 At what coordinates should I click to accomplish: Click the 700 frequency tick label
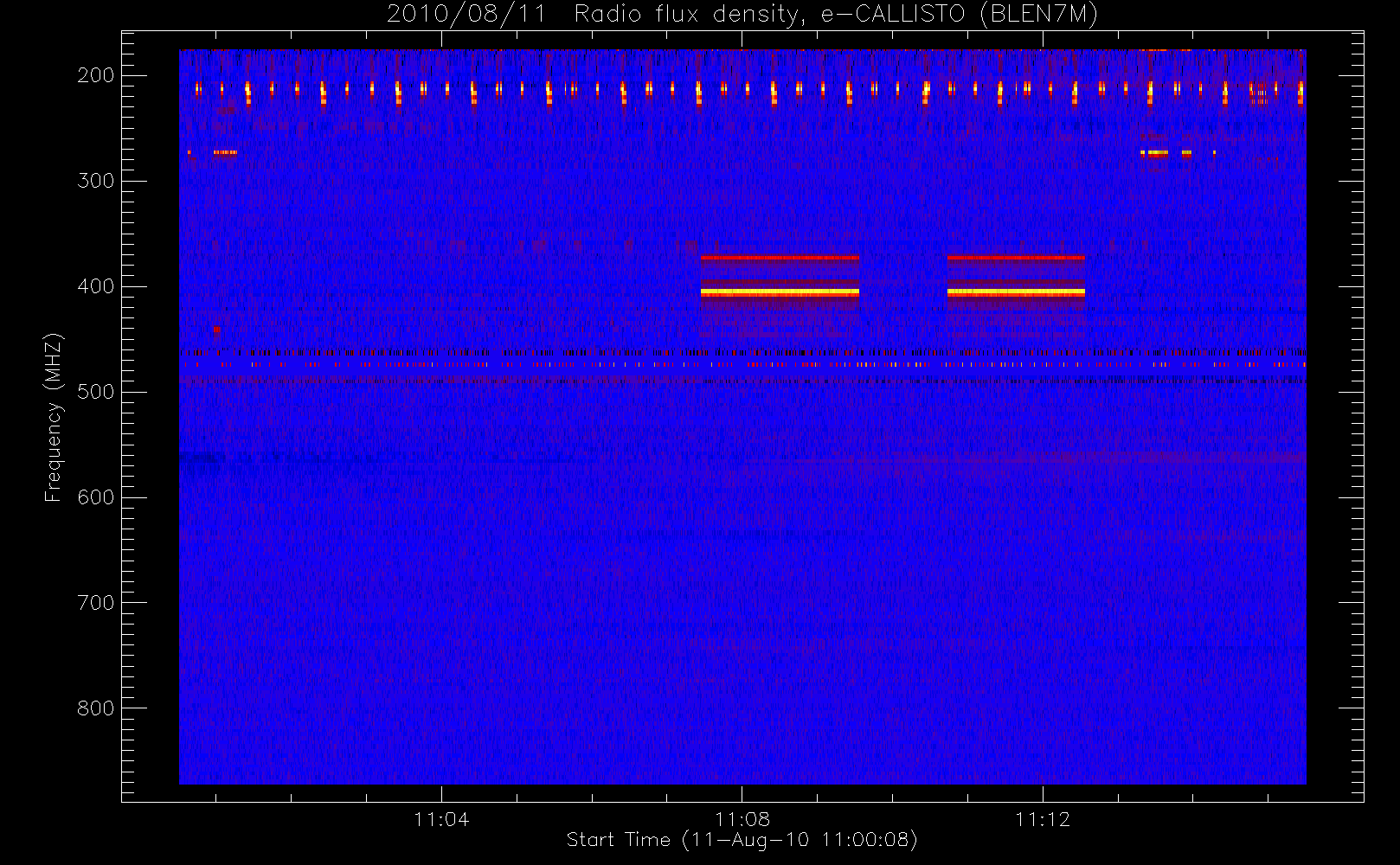95,603
